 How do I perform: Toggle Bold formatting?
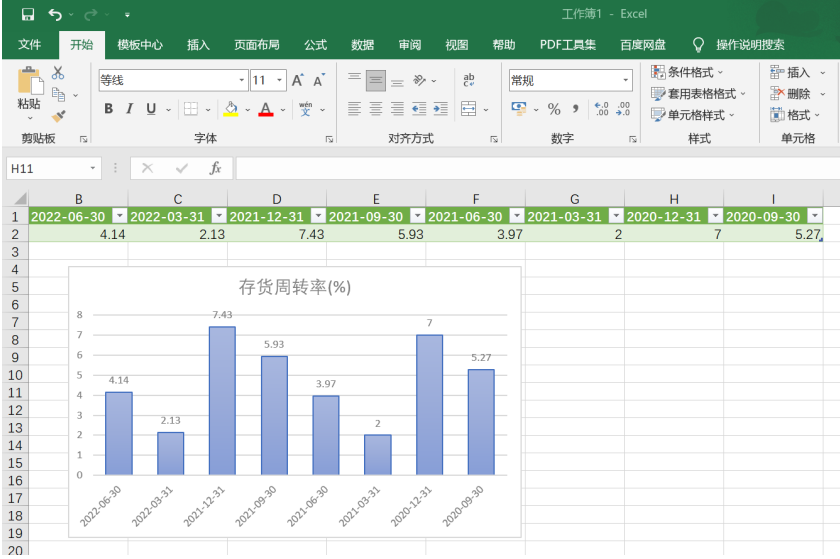[108, 109]
